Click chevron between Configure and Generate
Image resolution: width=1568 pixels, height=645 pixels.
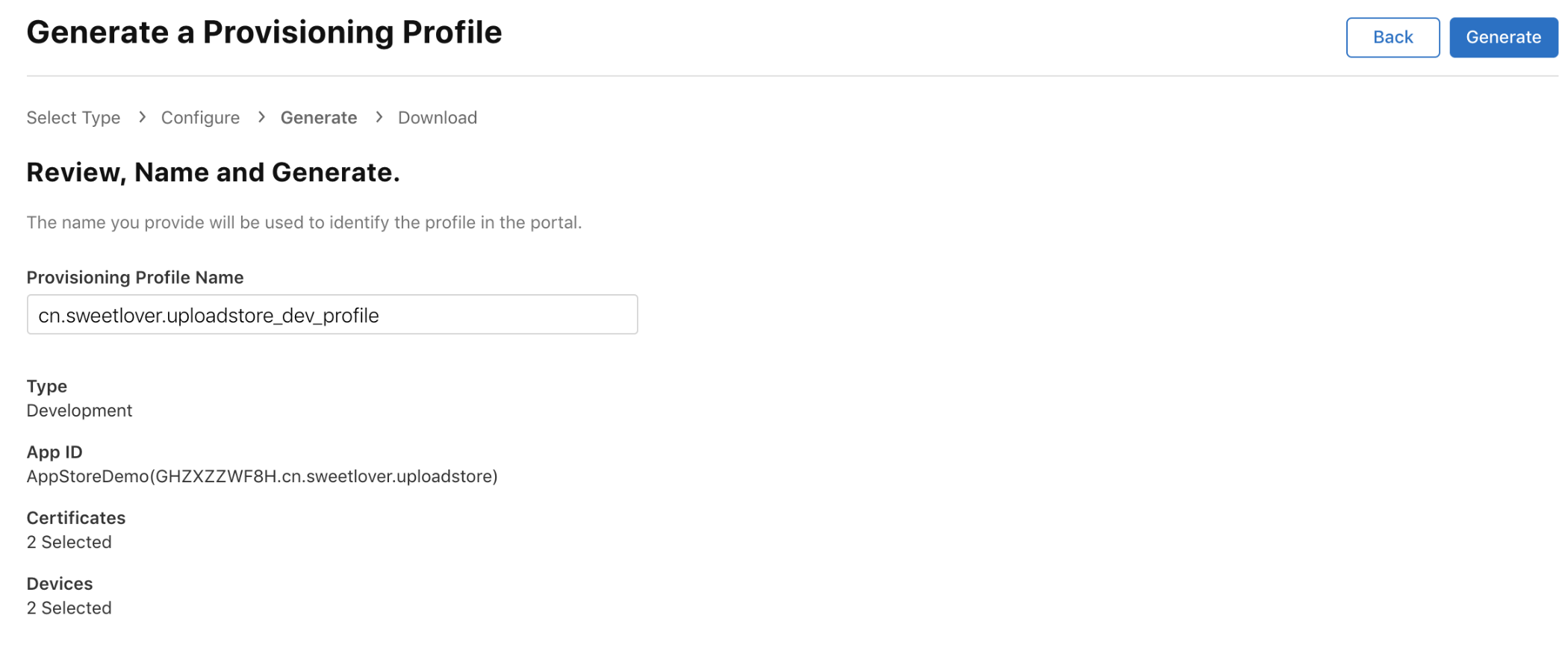coord(261,117)
